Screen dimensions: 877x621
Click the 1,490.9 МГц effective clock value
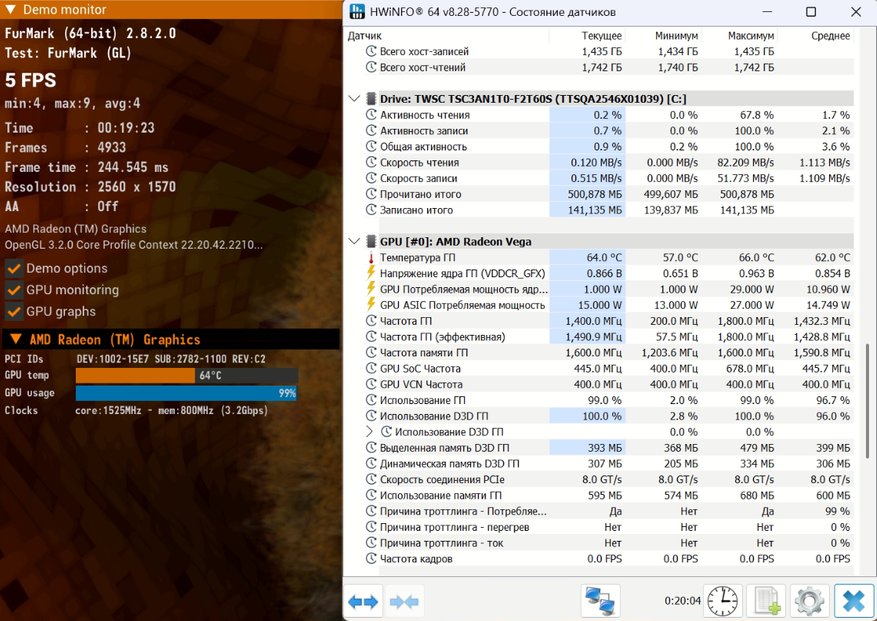tap(593, 337)
